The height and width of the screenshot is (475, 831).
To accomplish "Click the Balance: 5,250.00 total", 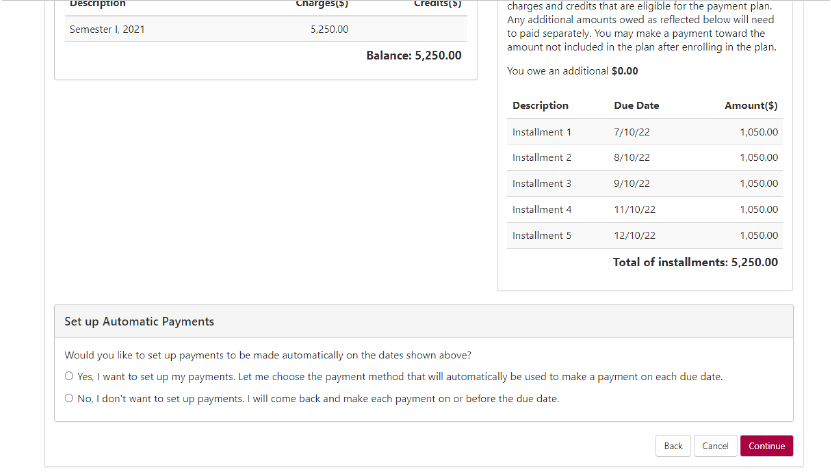I will pos(414,56).
